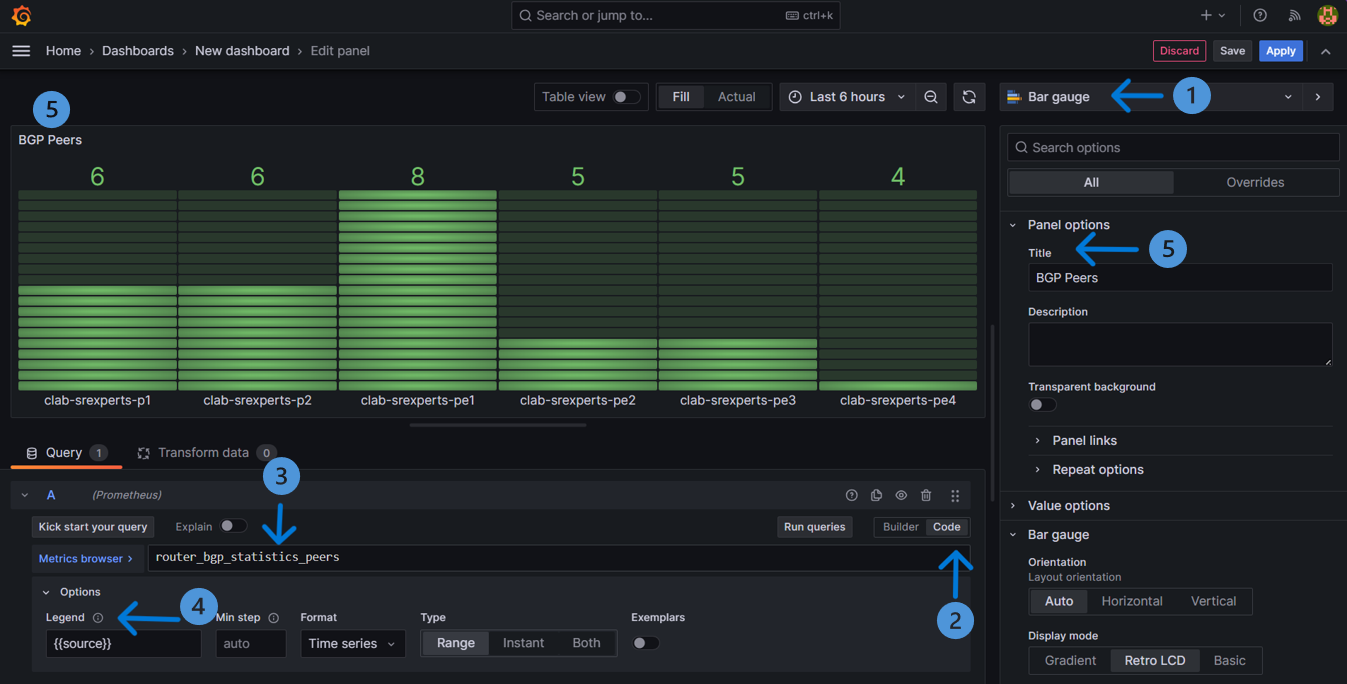Click the Run queries button
The image size is (1347, 684).
[814, 526]
